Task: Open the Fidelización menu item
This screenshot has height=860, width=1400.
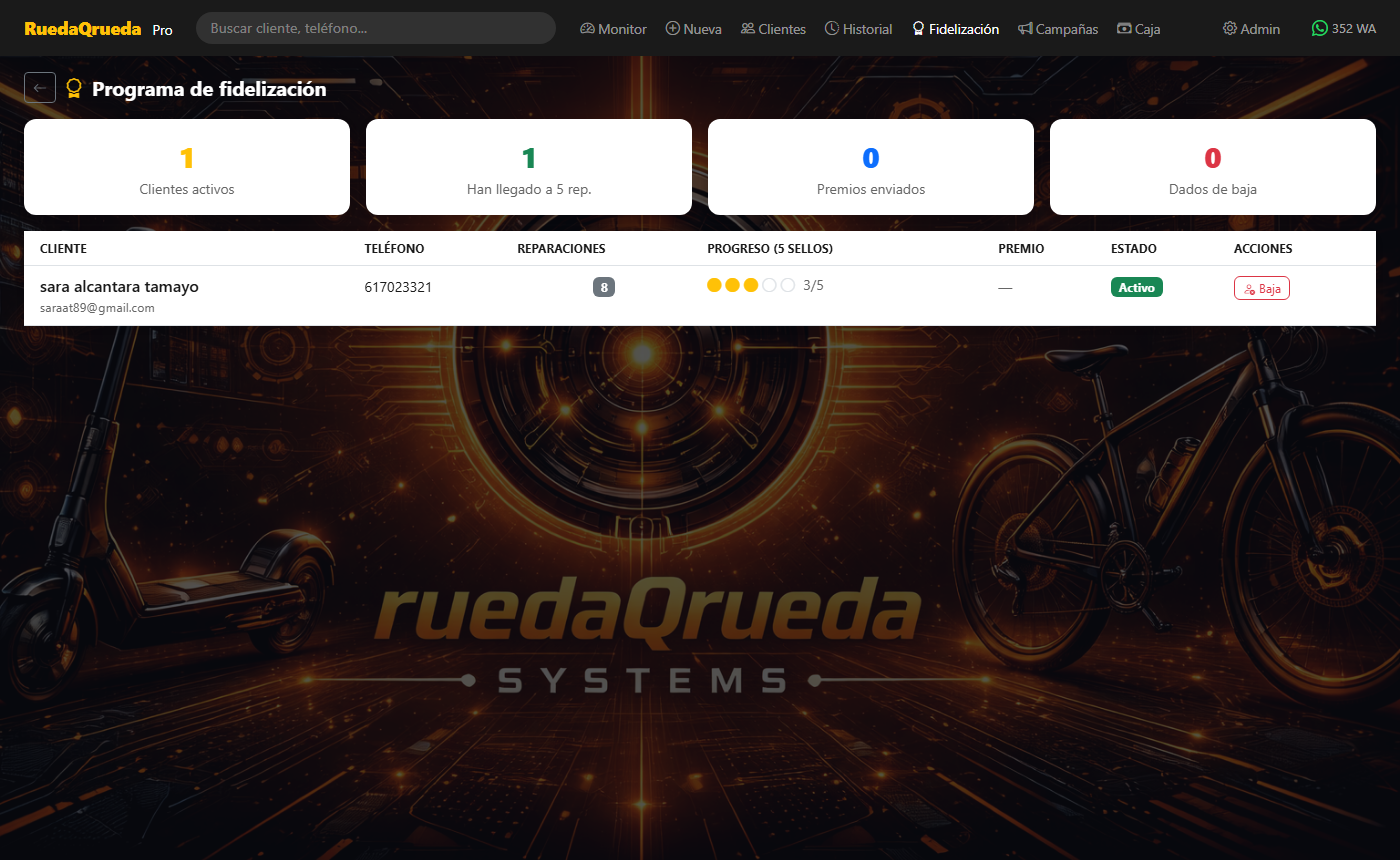Action: [x=955, y=29]
